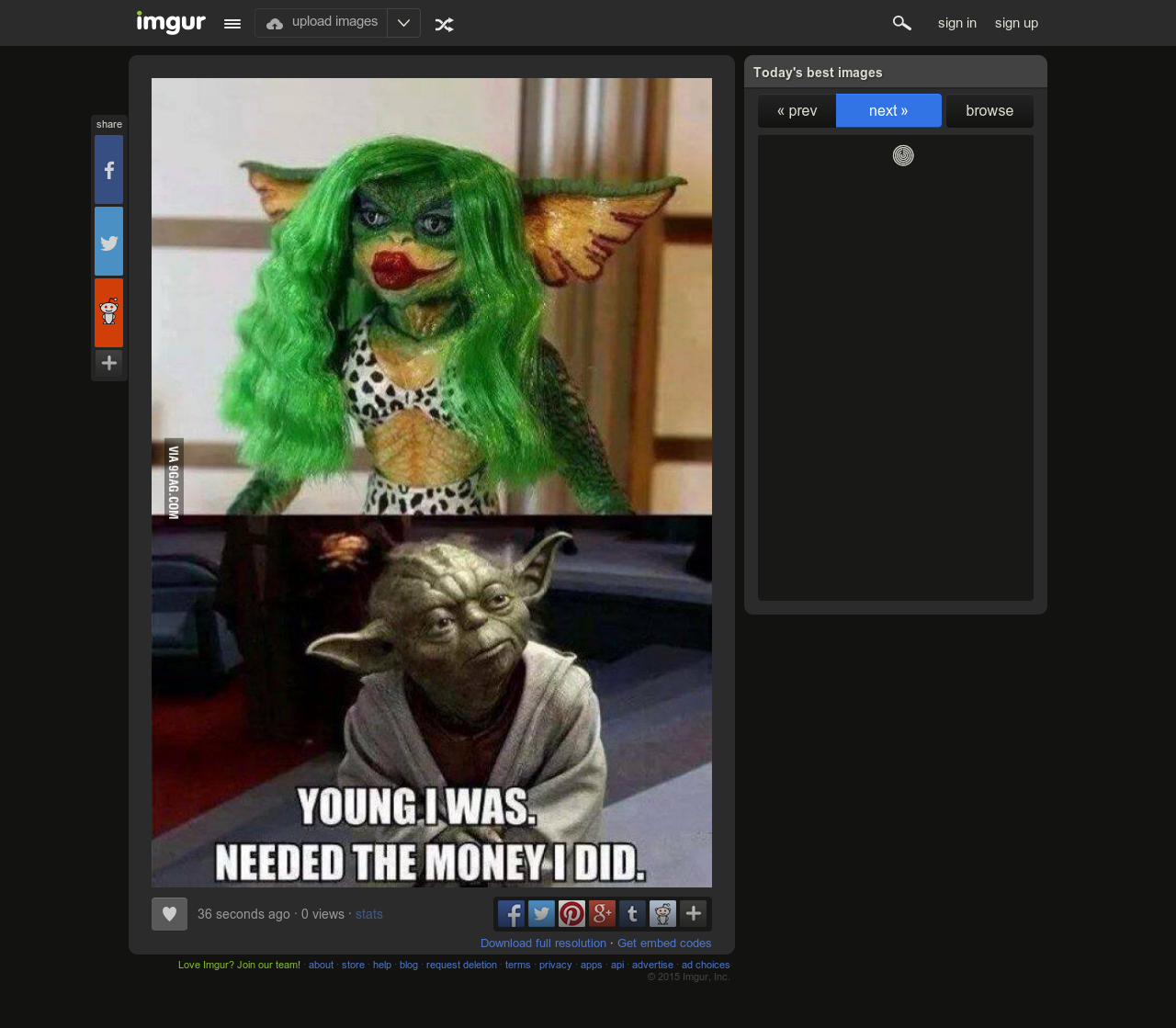Image resolution: width=1176 pixels, height=1028 pixels.
Task: Open the advertise footer link
Action: tap(652, 965)
